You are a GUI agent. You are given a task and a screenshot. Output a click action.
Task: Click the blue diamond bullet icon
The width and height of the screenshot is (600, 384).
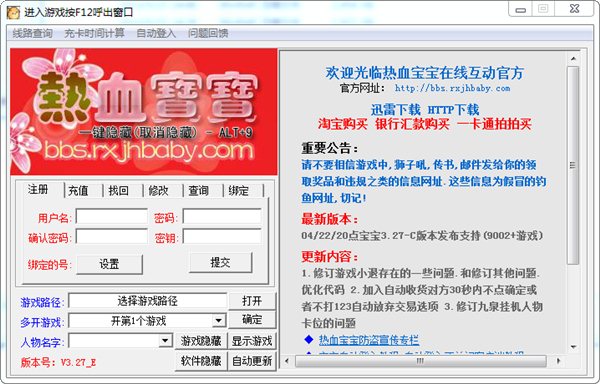(x=309, y=339)
